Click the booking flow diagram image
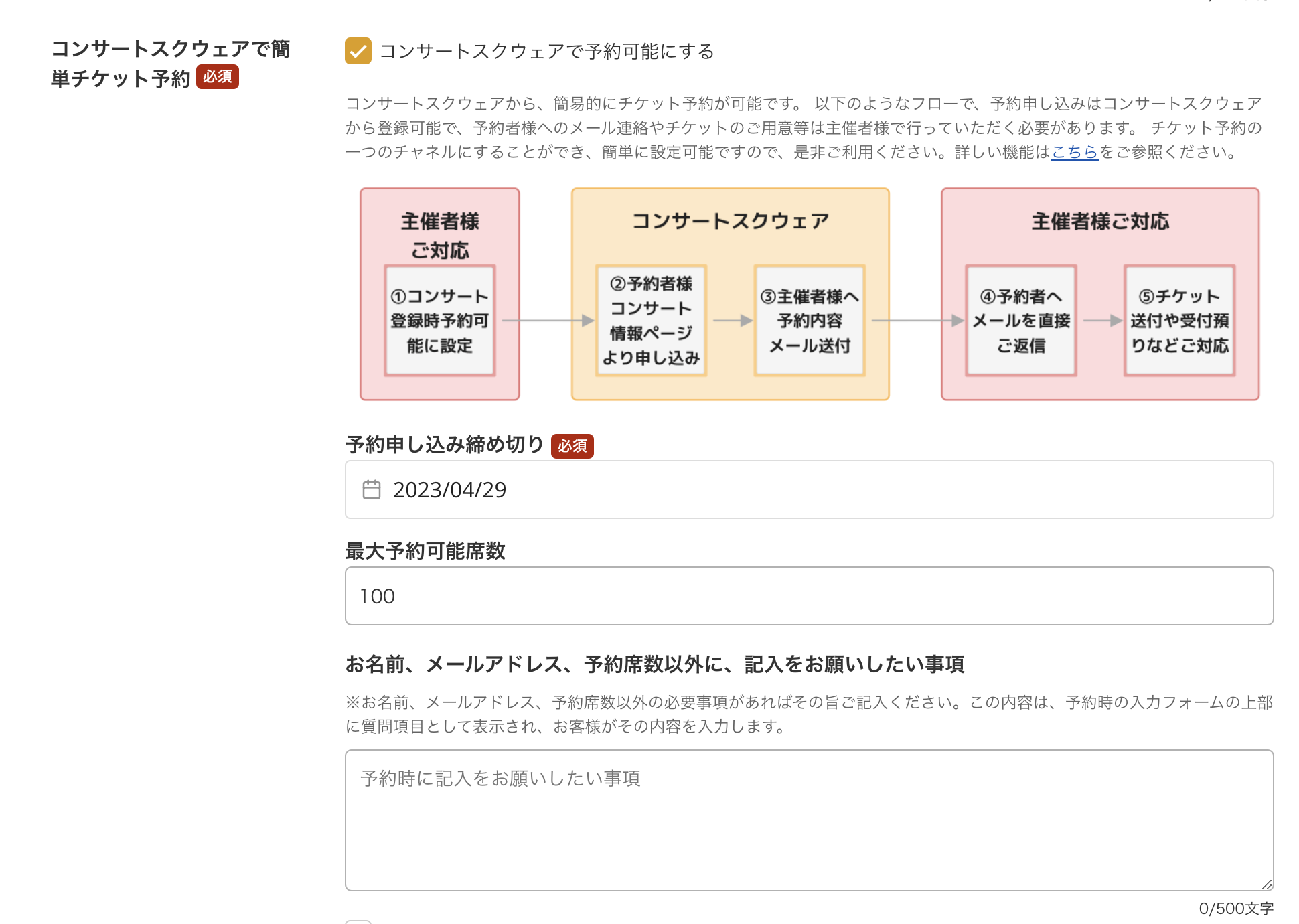Screen dimensions: 1299x924 coord(810,294)
